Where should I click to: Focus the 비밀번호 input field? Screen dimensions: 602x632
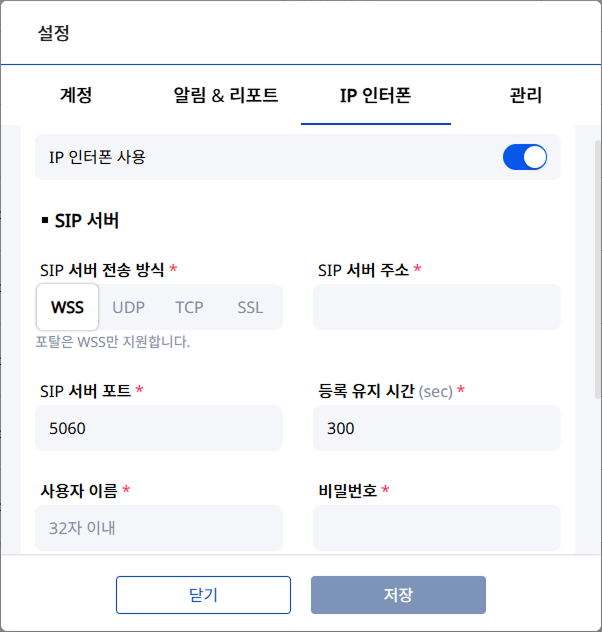pos(437,527)
